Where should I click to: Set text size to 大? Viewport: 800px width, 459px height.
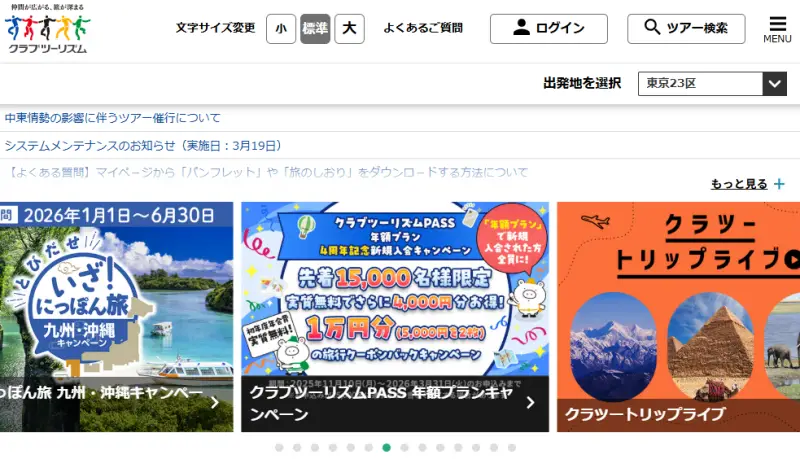349,29
